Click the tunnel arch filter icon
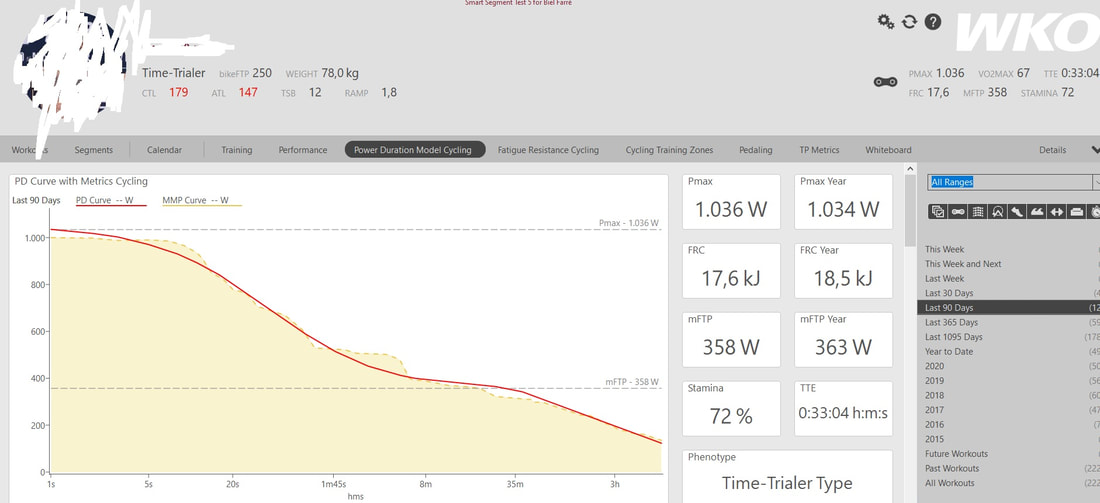Image resolution: width=1100 pixels, height=503 pixels. coord(997,211)
